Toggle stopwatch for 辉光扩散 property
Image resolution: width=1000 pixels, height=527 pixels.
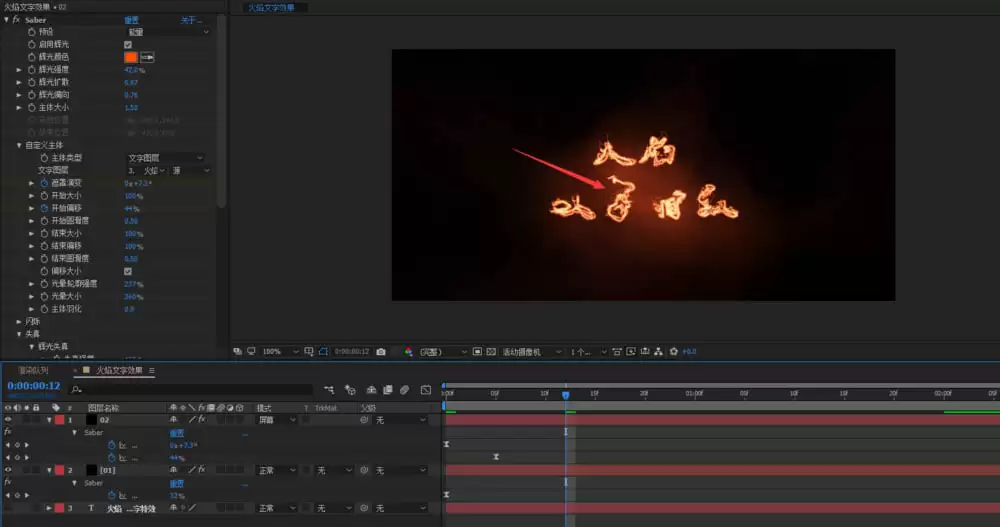[x=31, y=82]
